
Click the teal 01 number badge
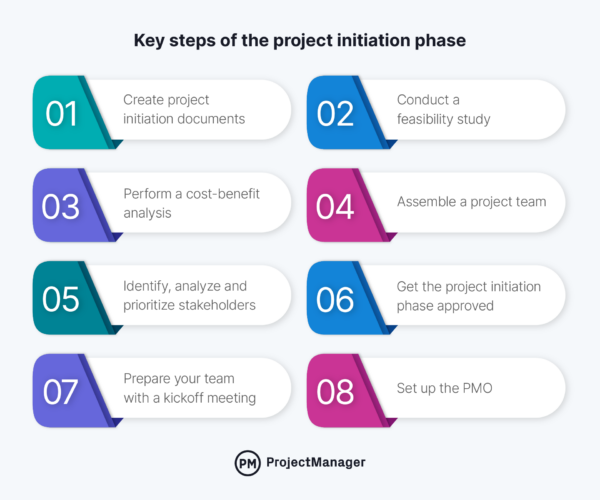point(62,113)
